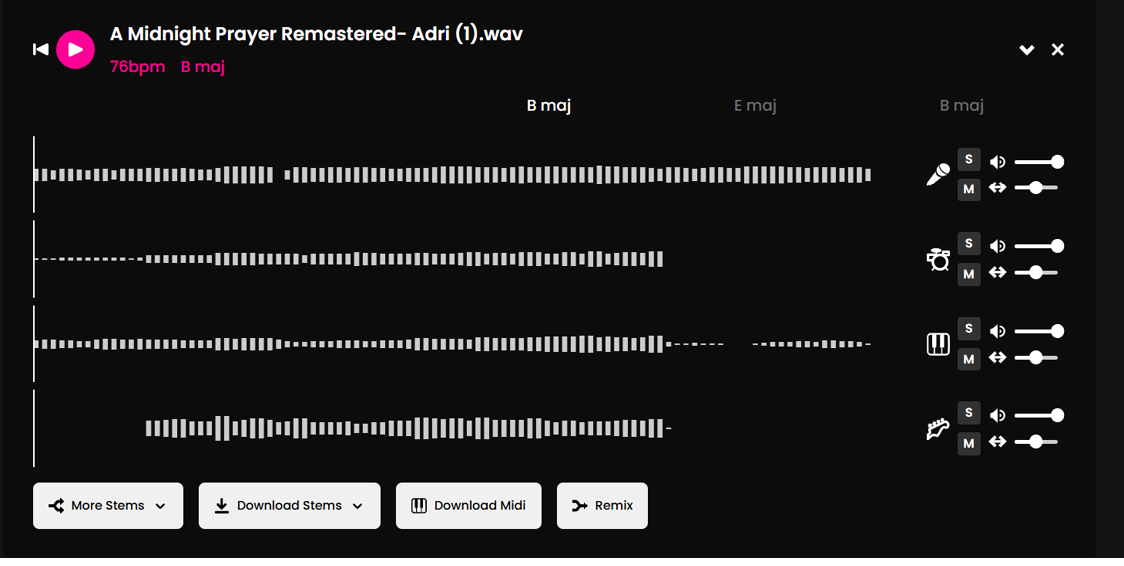Mute the drums stem
This screenshot has height=566, width=1124.
point(968,274)
